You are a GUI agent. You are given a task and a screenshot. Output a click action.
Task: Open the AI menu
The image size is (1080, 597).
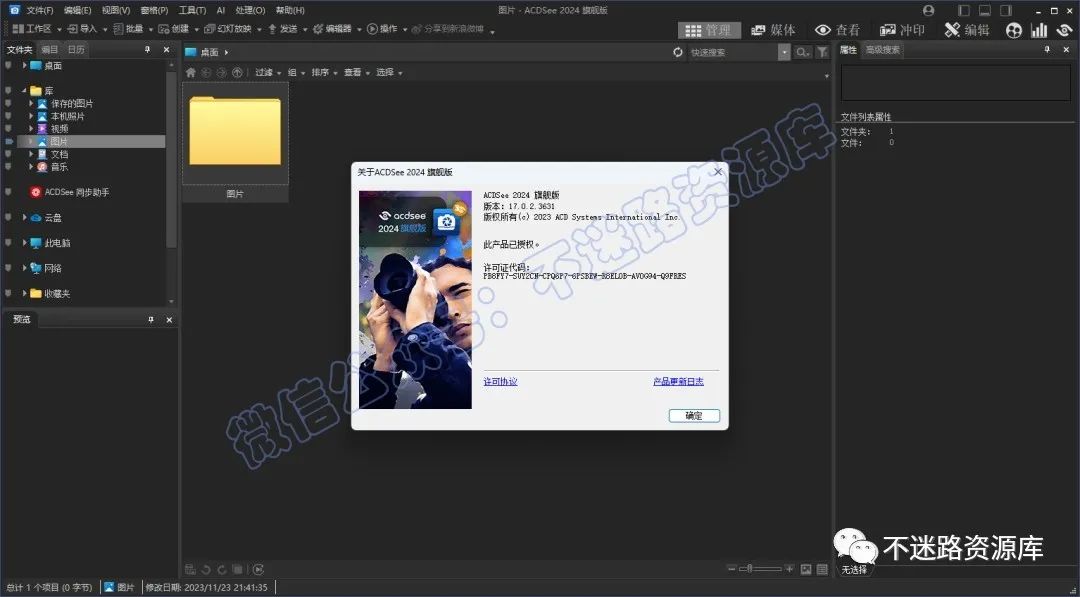(221, 10)
